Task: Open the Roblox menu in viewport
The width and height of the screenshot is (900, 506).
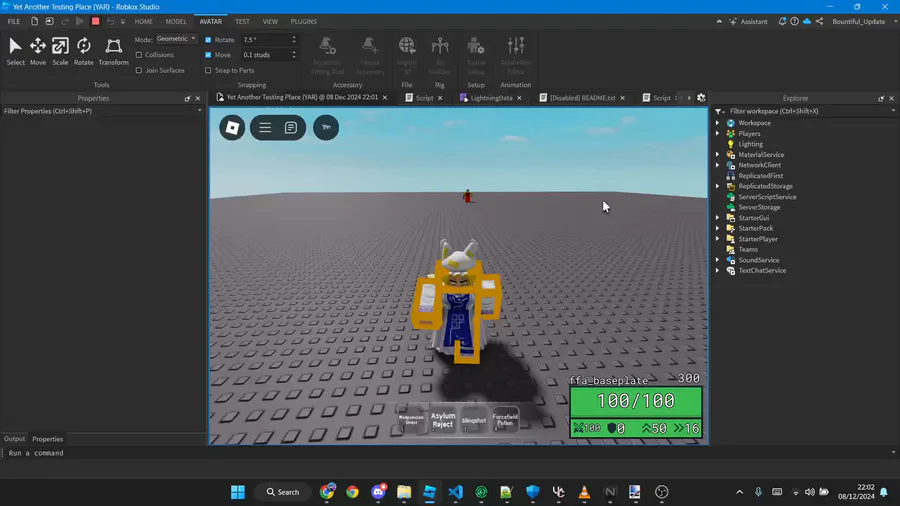Action: (x=232, y=127)
